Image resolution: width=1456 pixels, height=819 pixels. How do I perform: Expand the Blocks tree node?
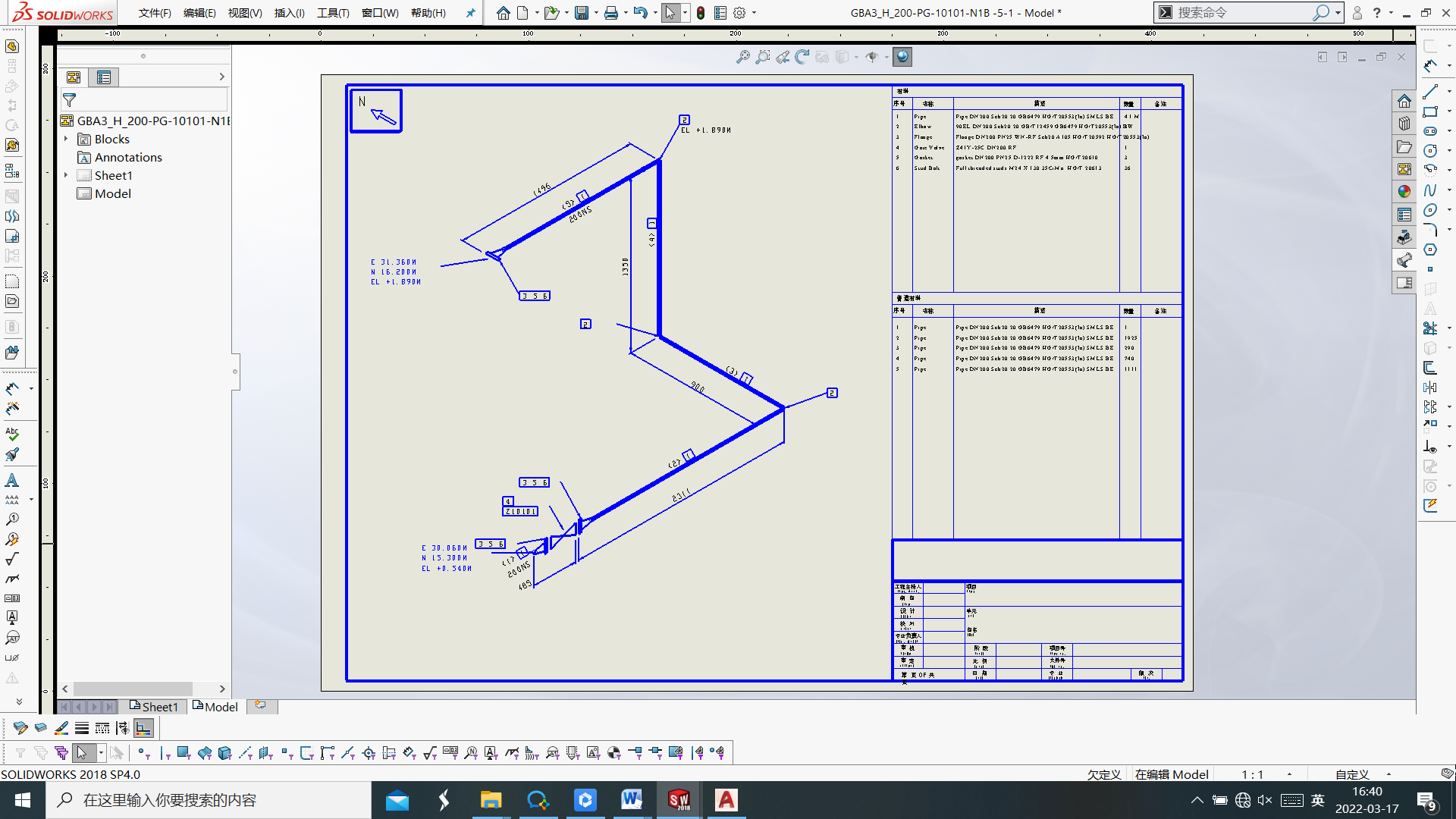66,139
